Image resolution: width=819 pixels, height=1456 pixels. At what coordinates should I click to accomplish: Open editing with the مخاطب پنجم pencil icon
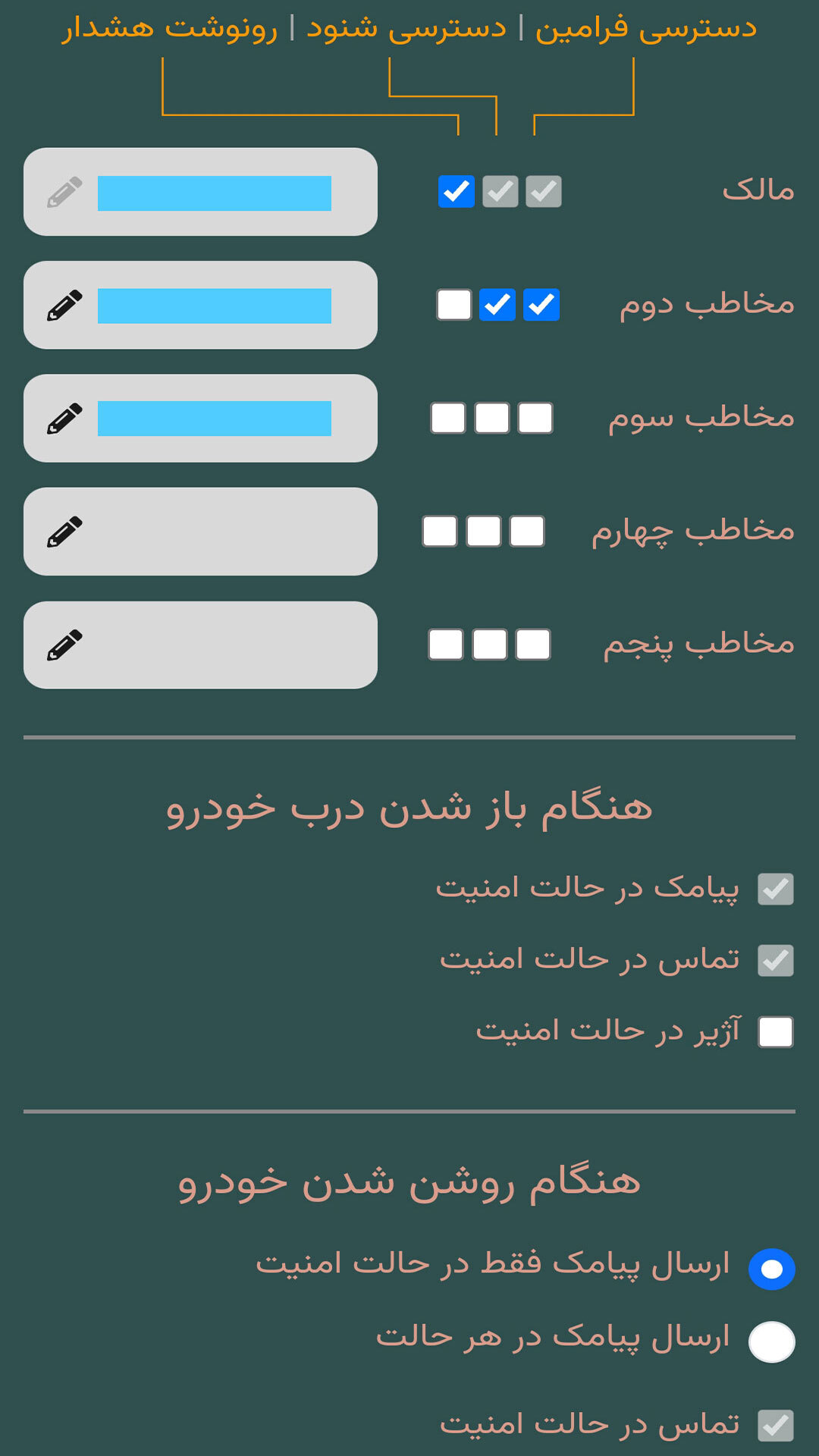point(64,645)
